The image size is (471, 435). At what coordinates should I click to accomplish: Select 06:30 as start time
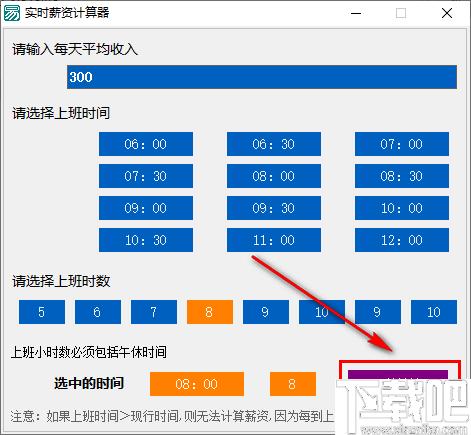(x=274, y=144)
